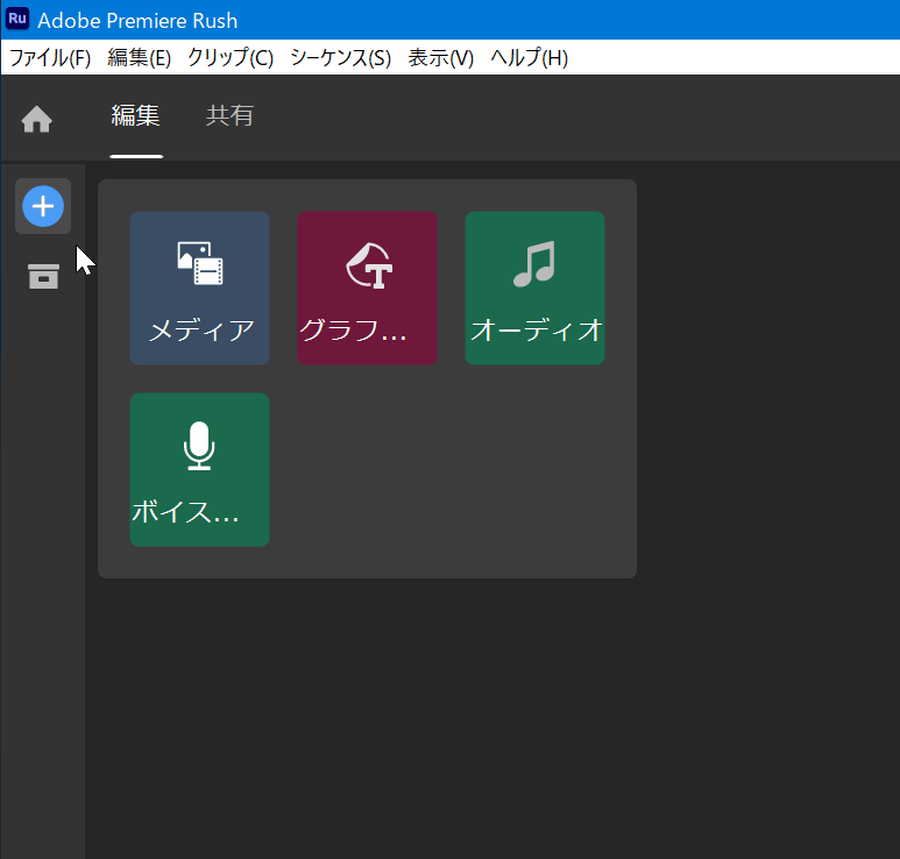Click the Ru app icon in title bar
This screenshot has width=900, height=859.
17,19
